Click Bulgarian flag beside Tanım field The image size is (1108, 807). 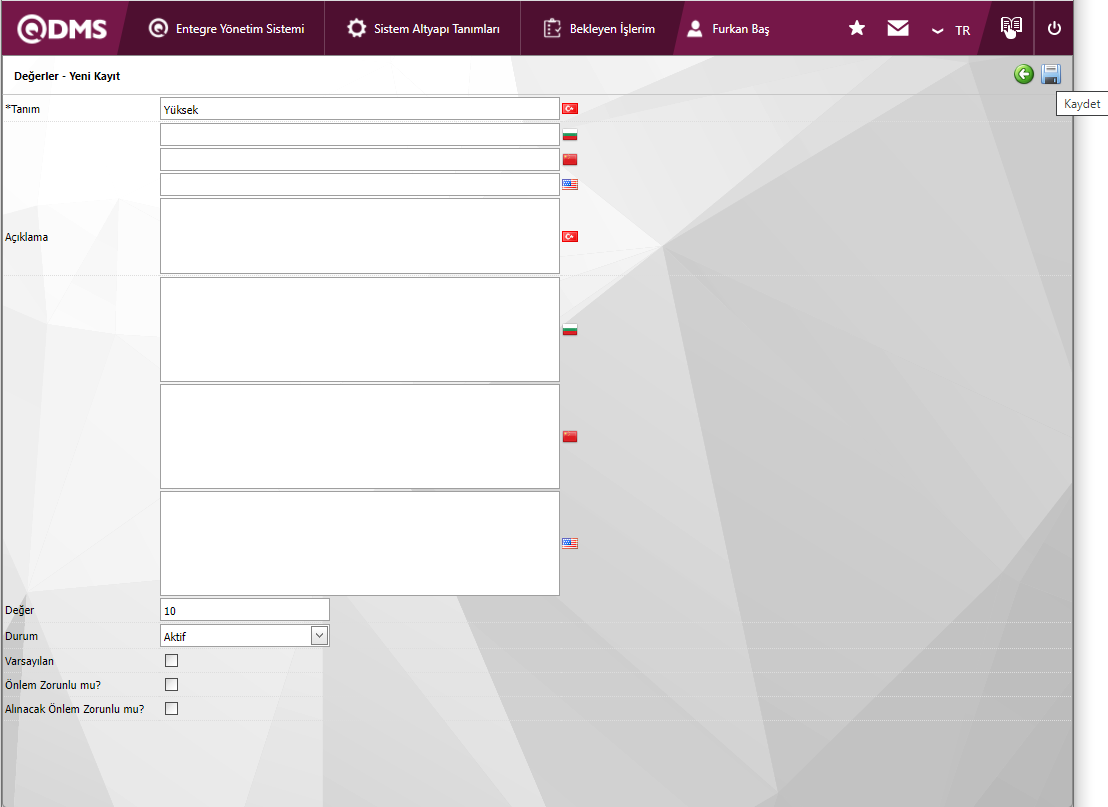click(570, 134)
